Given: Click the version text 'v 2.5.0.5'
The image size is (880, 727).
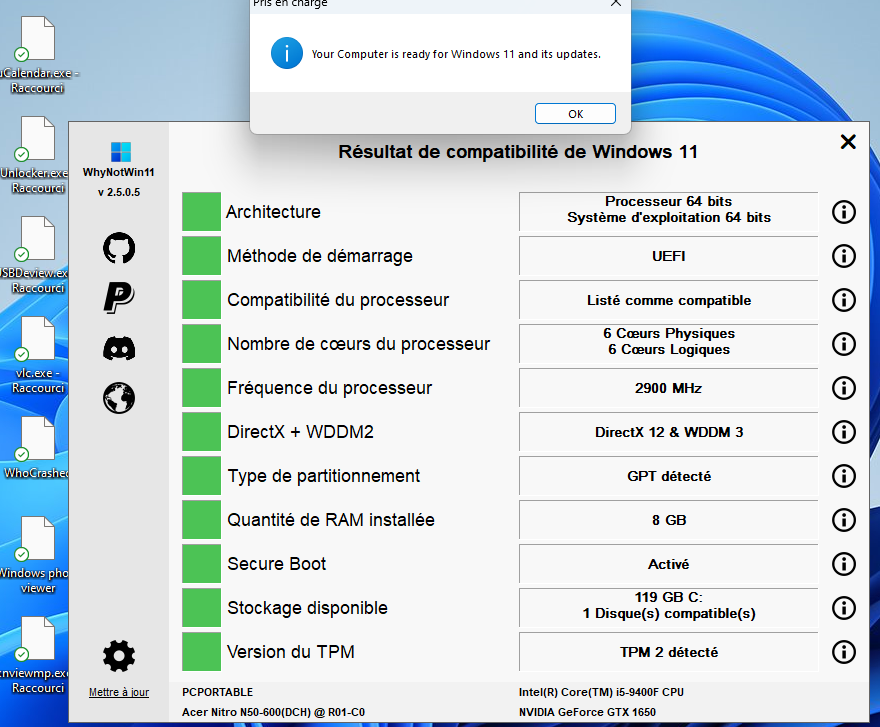Looking at the screenshot, I should click(119, 192).
